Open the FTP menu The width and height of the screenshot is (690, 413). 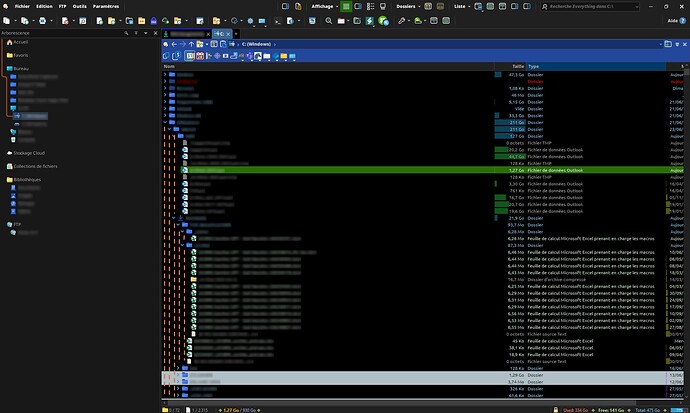(62, 6)
